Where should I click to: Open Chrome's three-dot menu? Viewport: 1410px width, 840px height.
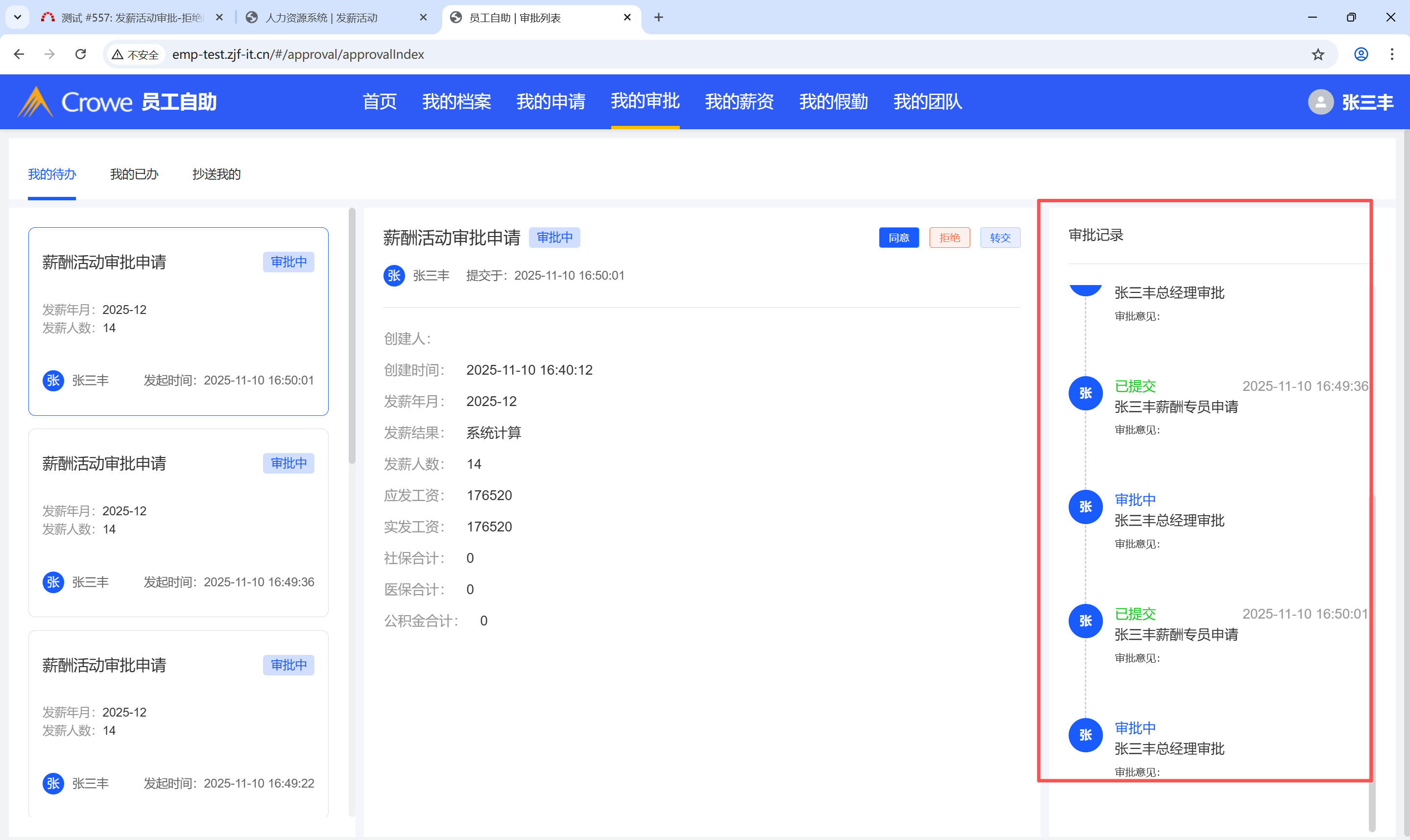click(x=1392, y=54)
